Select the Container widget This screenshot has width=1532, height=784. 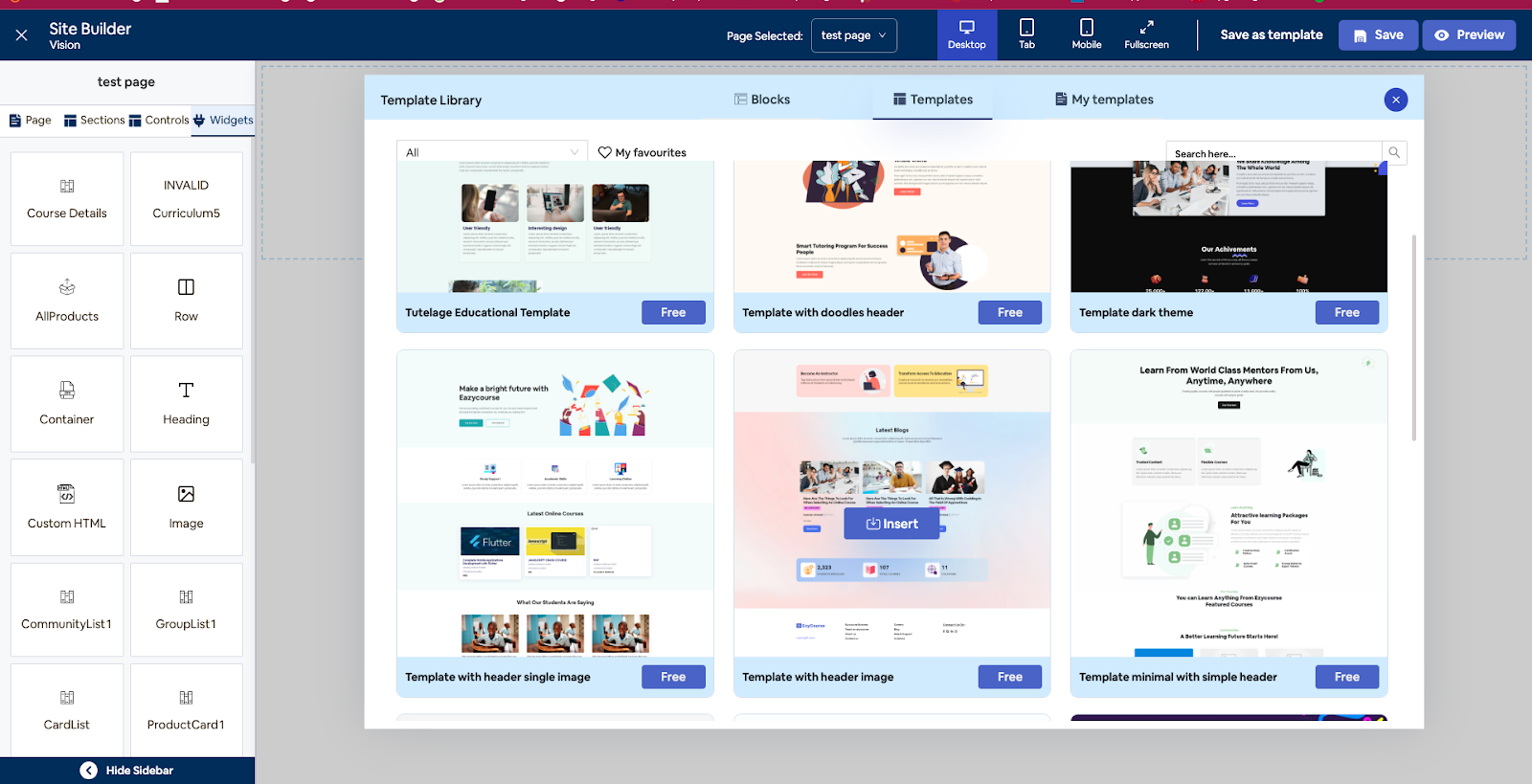click(x=67, y=404)
